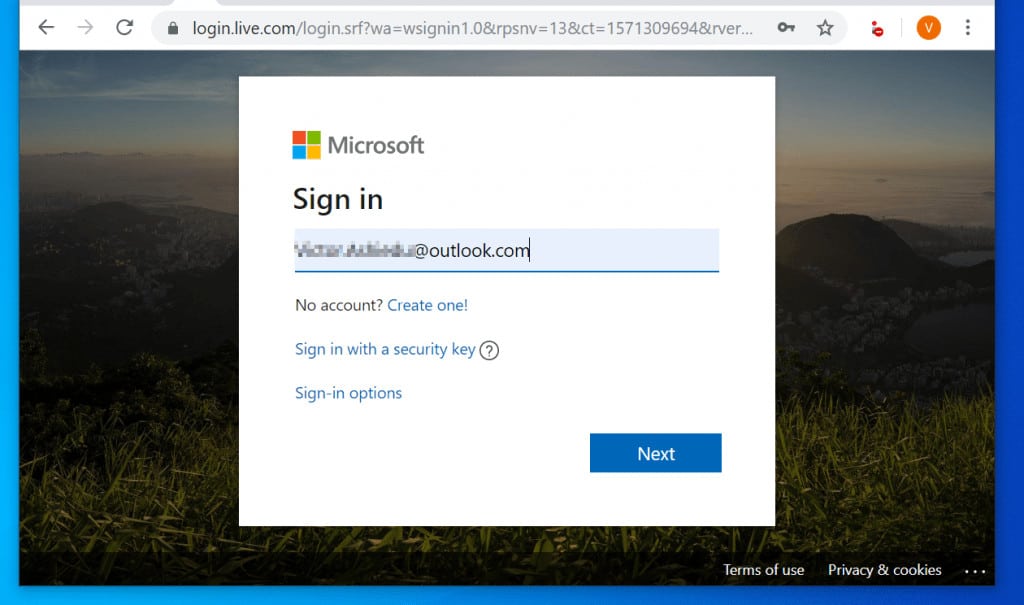The image size is (1024, 605).
Task: Open Sign-in options
Action: (348, 393)
